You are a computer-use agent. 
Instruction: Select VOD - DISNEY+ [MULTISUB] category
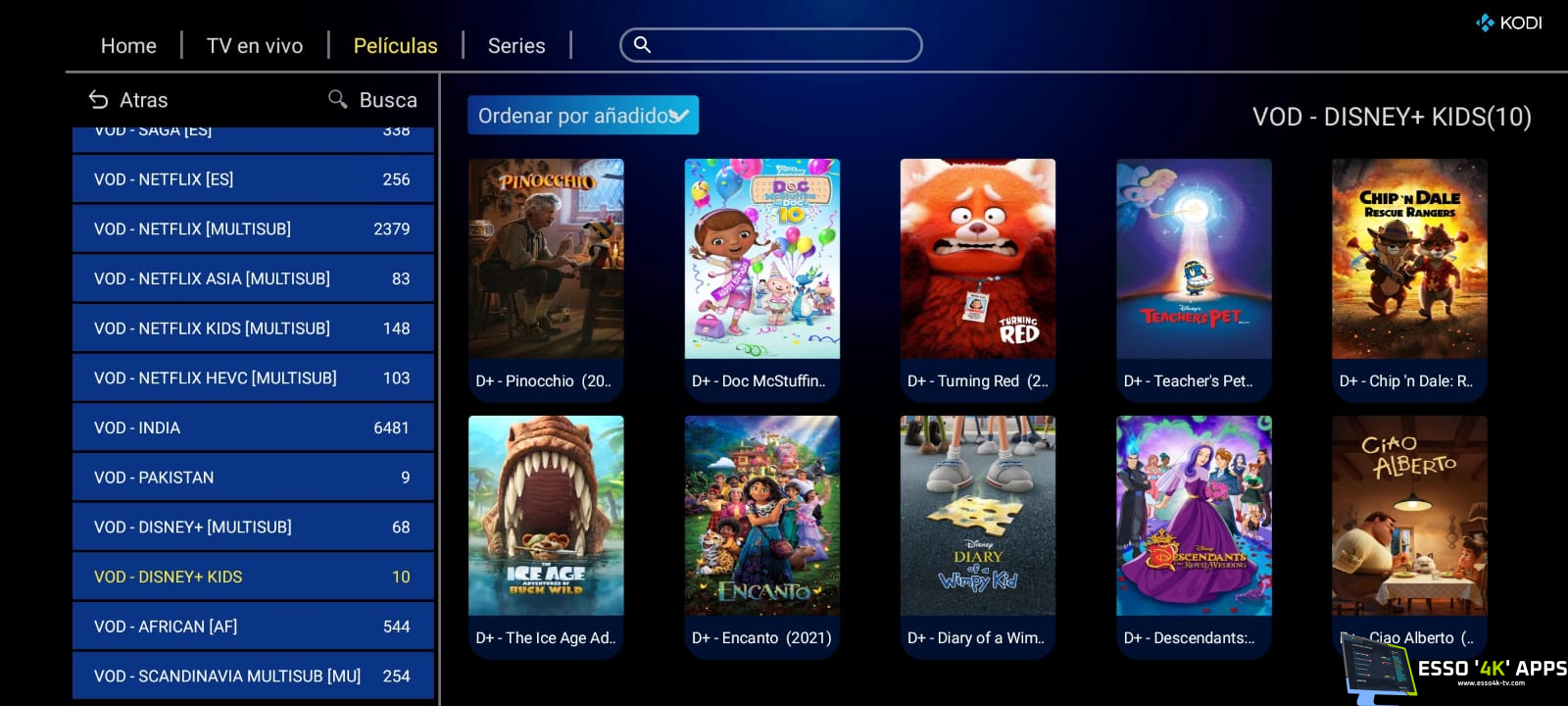pos(253,527)
